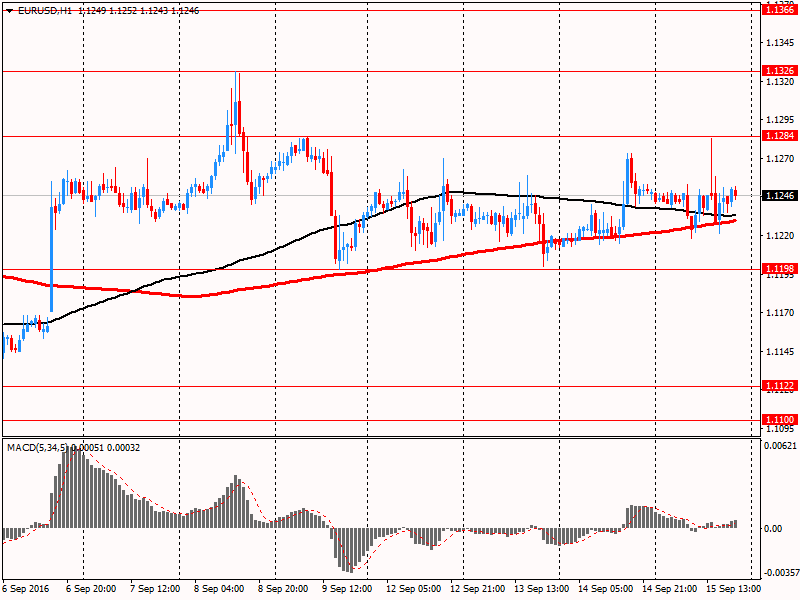
Task: Select the MACD(5,34,5) indicator label
Action: (37, 447)
